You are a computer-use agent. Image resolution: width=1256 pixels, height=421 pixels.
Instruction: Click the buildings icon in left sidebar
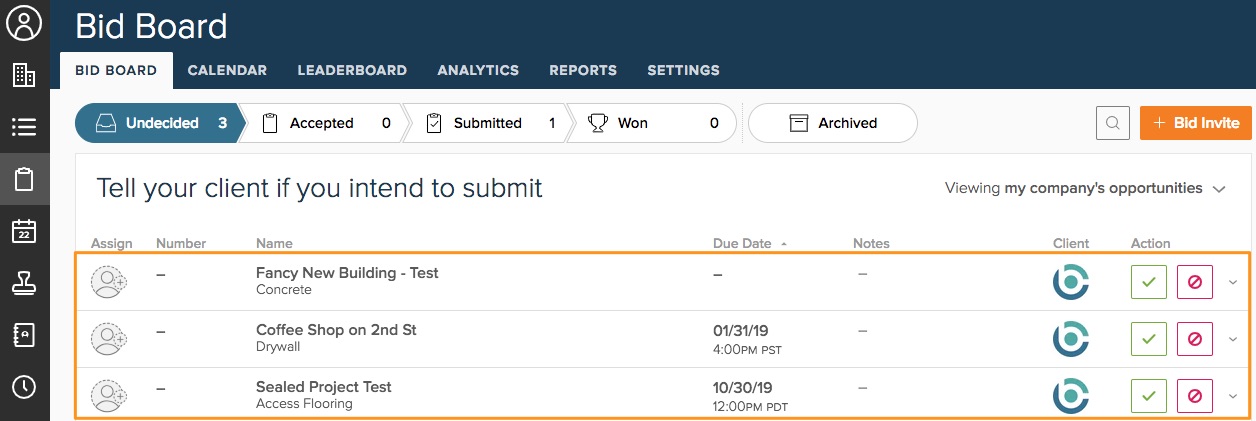24,75
